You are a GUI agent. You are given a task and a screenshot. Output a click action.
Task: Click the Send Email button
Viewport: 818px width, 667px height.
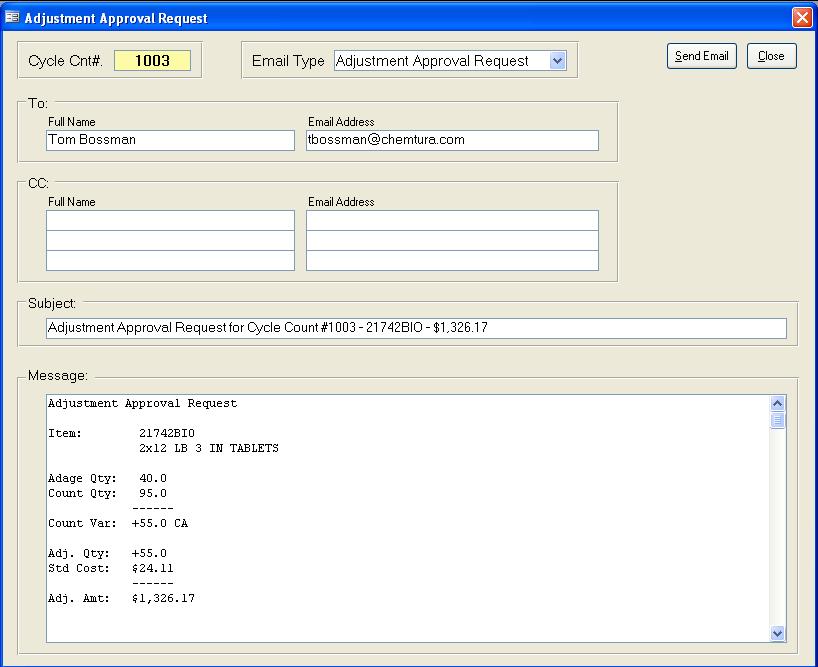point(702,56)
